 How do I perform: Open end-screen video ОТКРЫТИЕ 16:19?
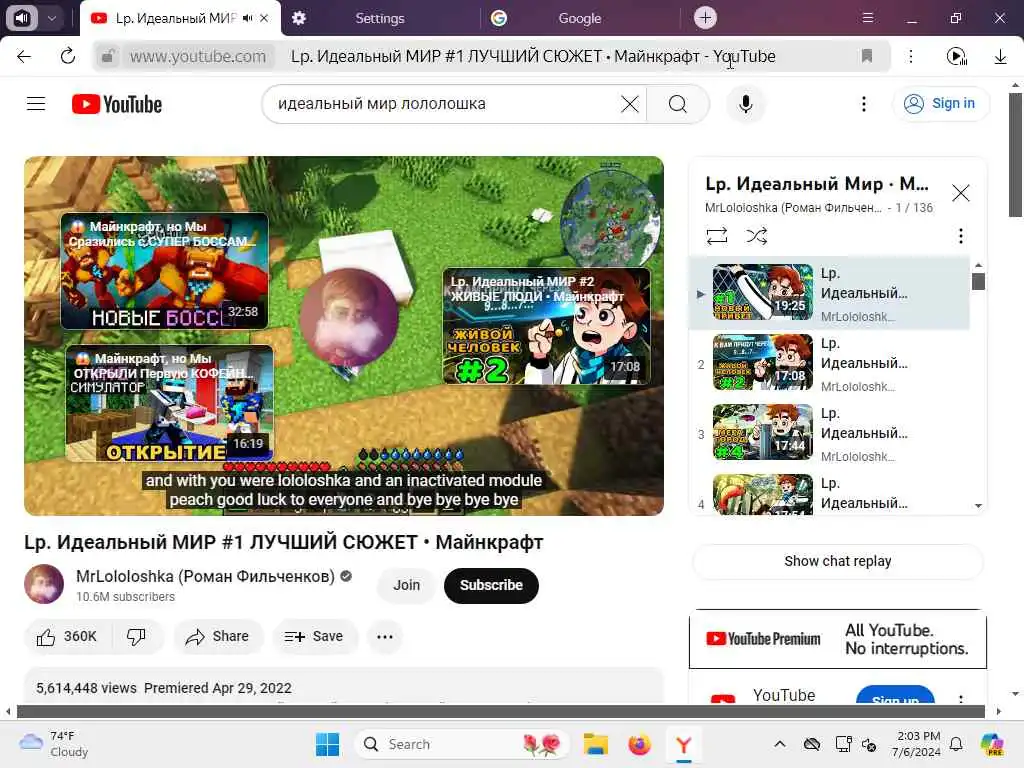click(169, 404)
